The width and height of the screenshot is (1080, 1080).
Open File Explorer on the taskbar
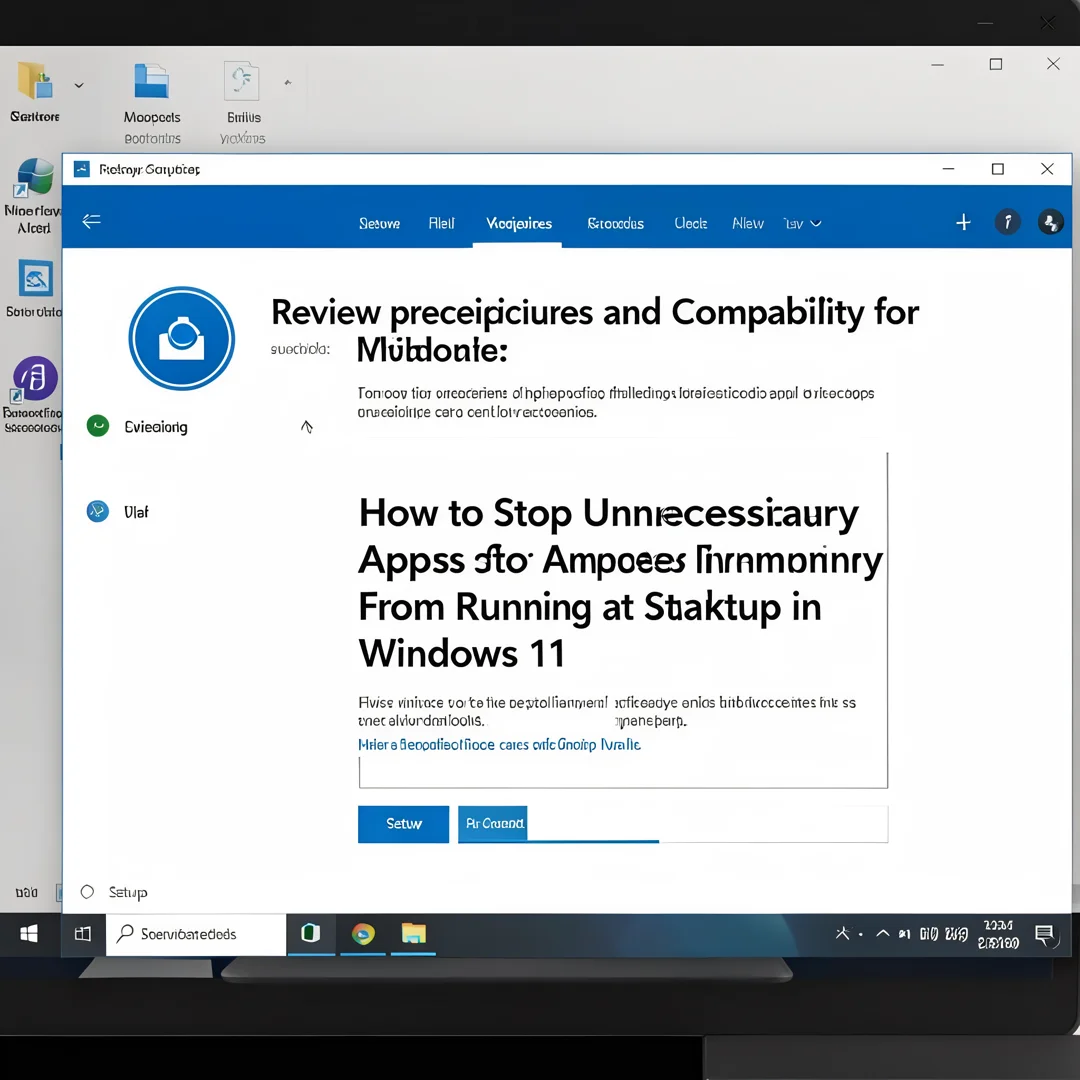(413, 933)
